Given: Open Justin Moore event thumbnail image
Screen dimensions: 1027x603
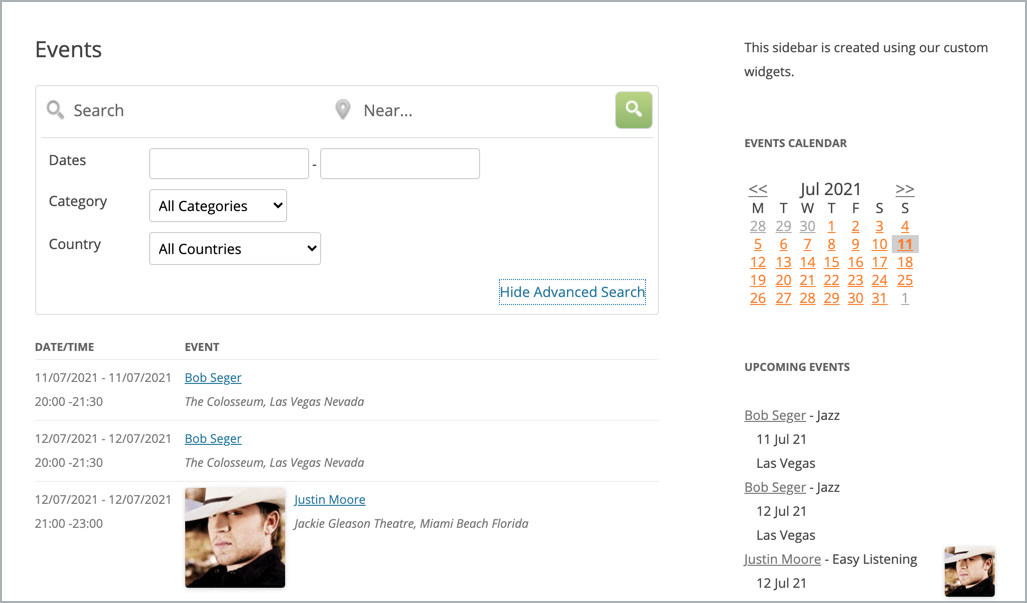Looking at the screenshot, I should pyautogui.click(x=235, y=537).
